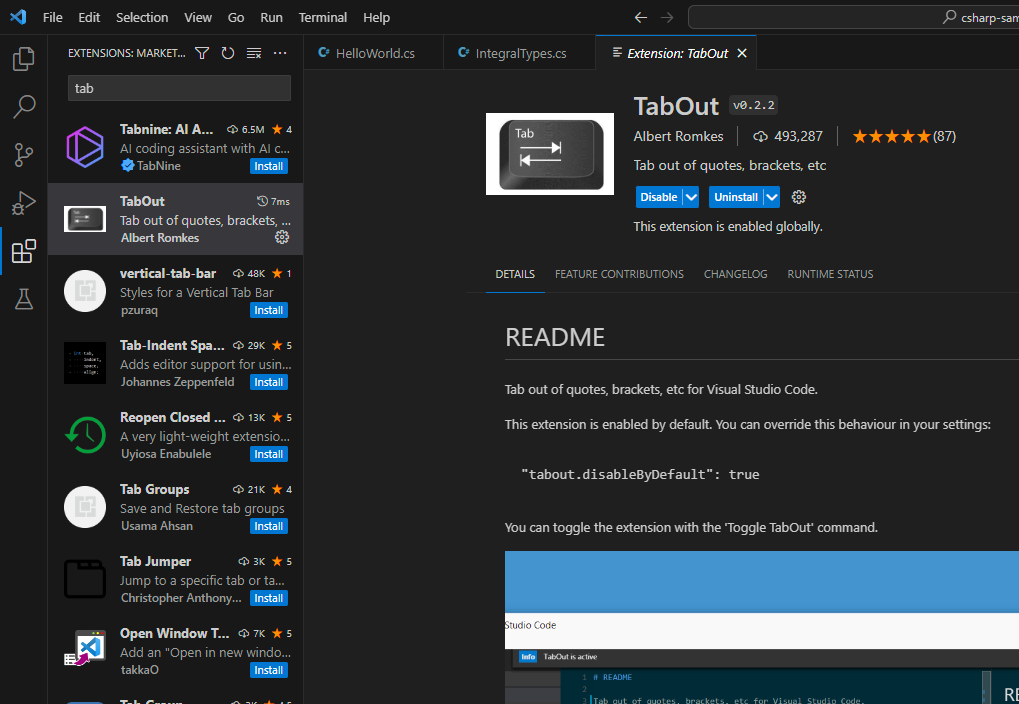Click the Albert Romkes publisher link
This screenshot has width=1019, height=704.
678,137
